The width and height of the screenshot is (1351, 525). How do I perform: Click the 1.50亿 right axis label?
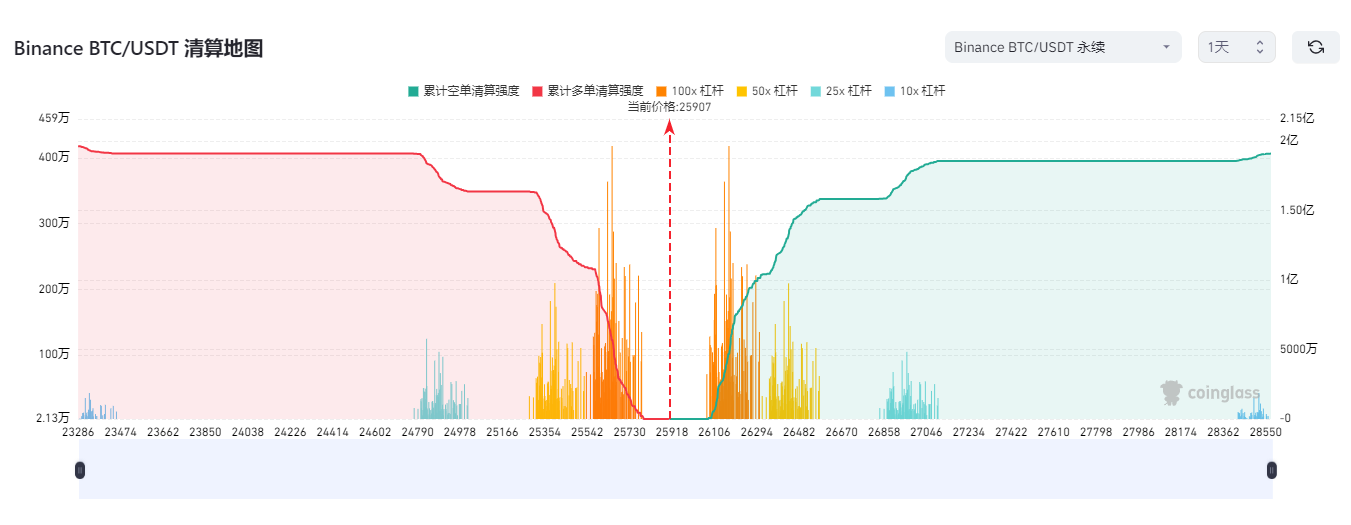point(1297,210)
